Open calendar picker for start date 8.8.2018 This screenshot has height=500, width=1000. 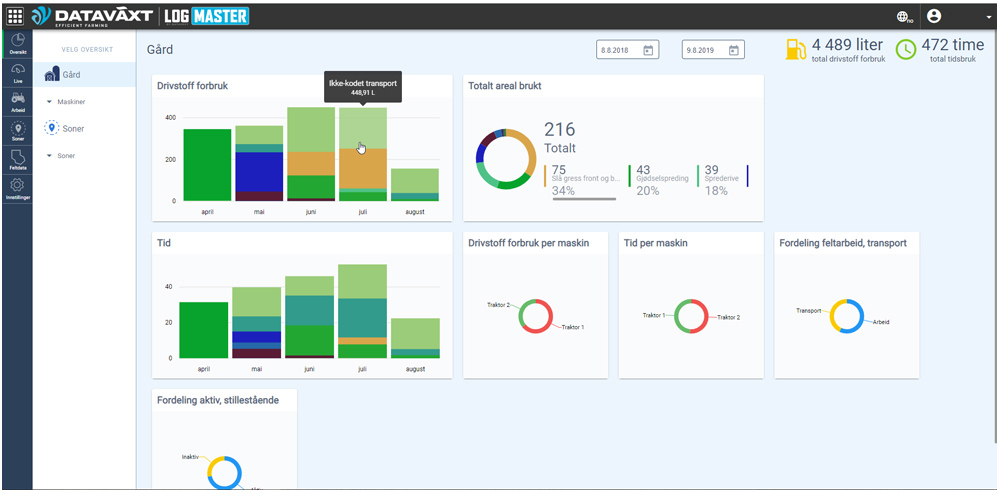pyautogui.click(x=648, y=50)
